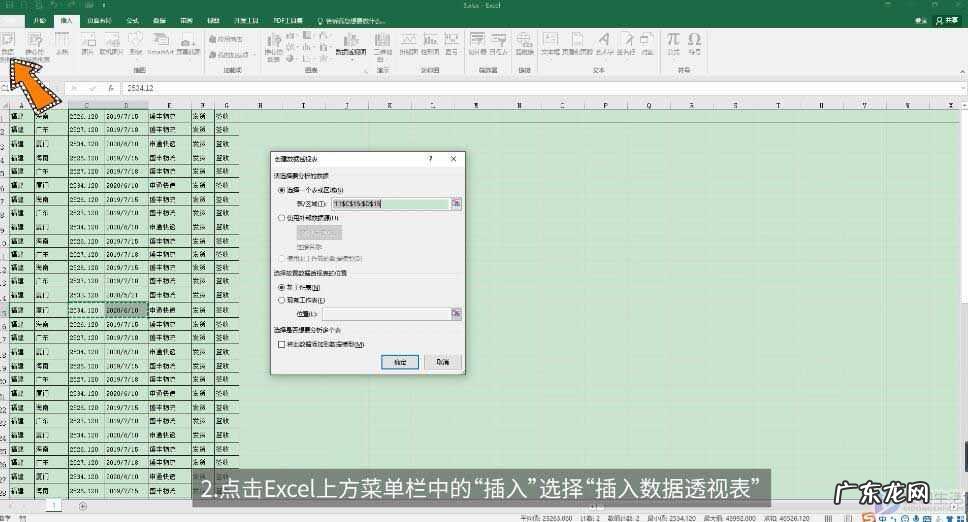Viewport: 968px width, 522px height.
Task: Click the Recommended PivotTables icon
Action: click(35, 44)
